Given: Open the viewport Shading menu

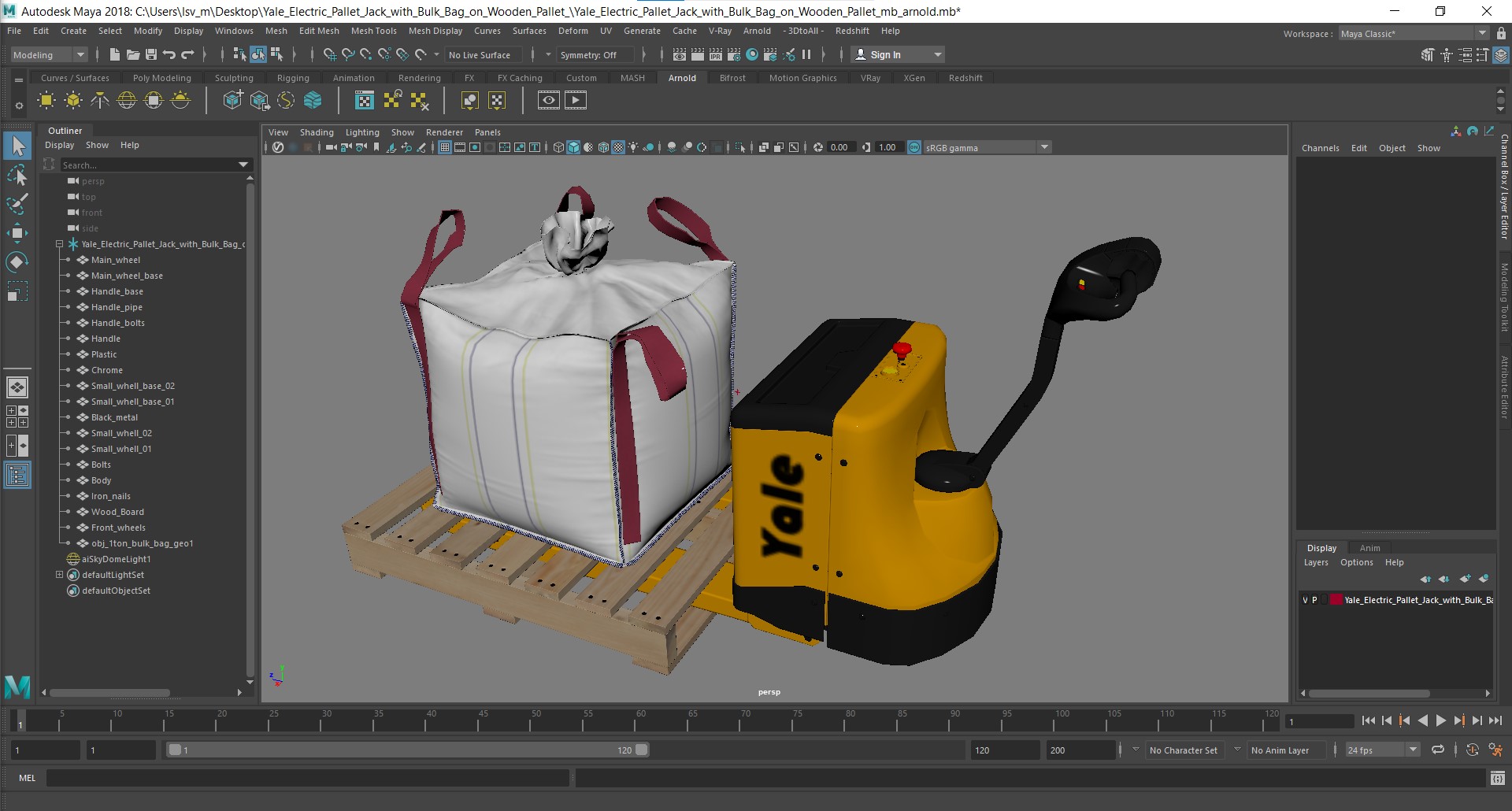Looking at the screenshot, I should (x=317, y=132).
